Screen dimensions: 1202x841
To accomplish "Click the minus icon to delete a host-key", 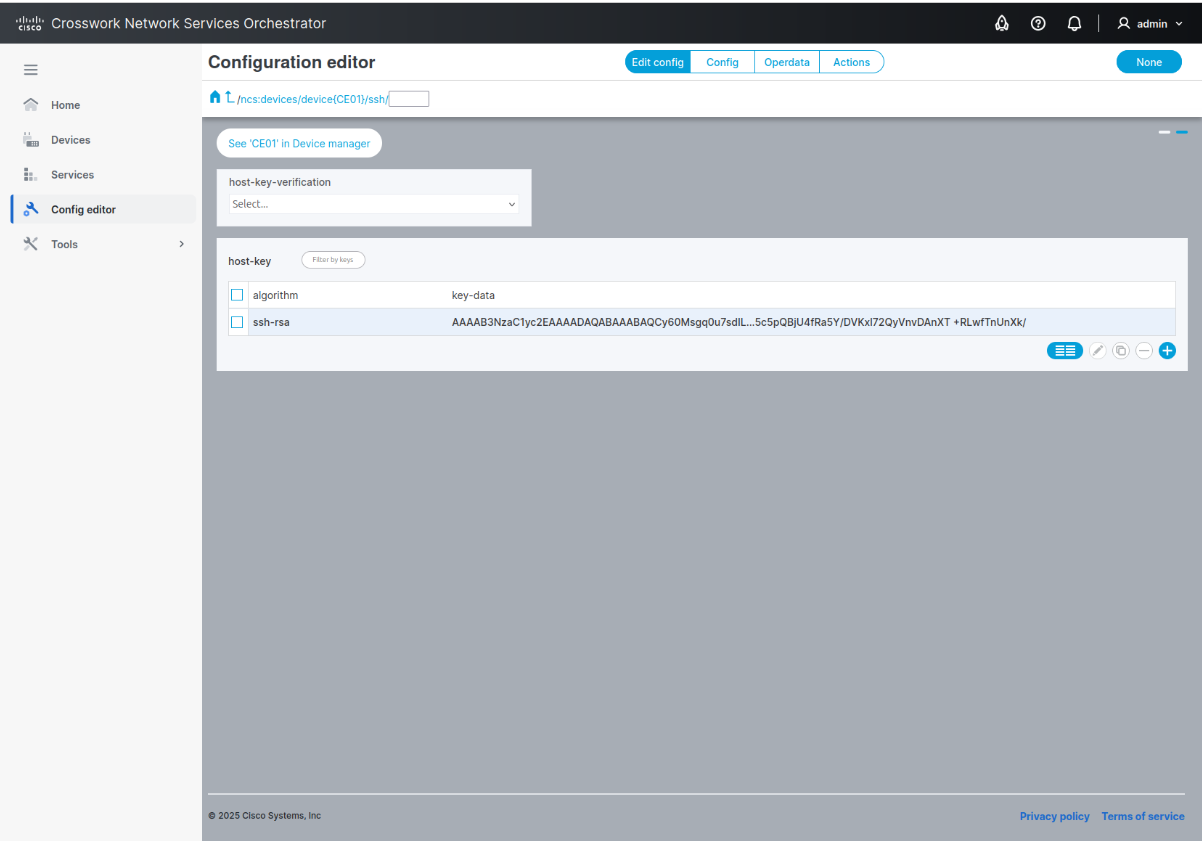I will [1144, 351].
